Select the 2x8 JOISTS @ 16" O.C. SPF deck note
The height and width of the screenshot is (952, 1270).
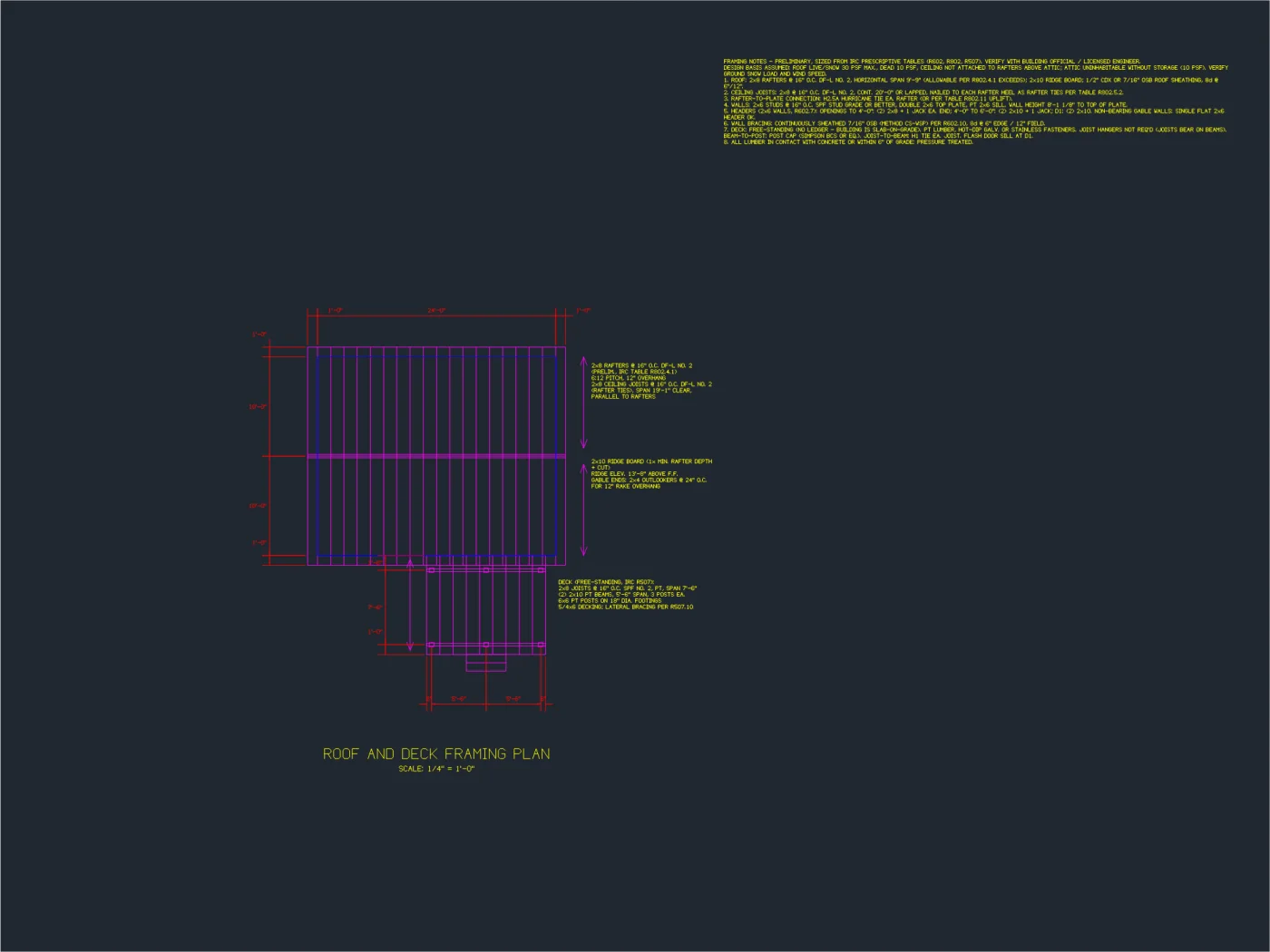[628, 588]
